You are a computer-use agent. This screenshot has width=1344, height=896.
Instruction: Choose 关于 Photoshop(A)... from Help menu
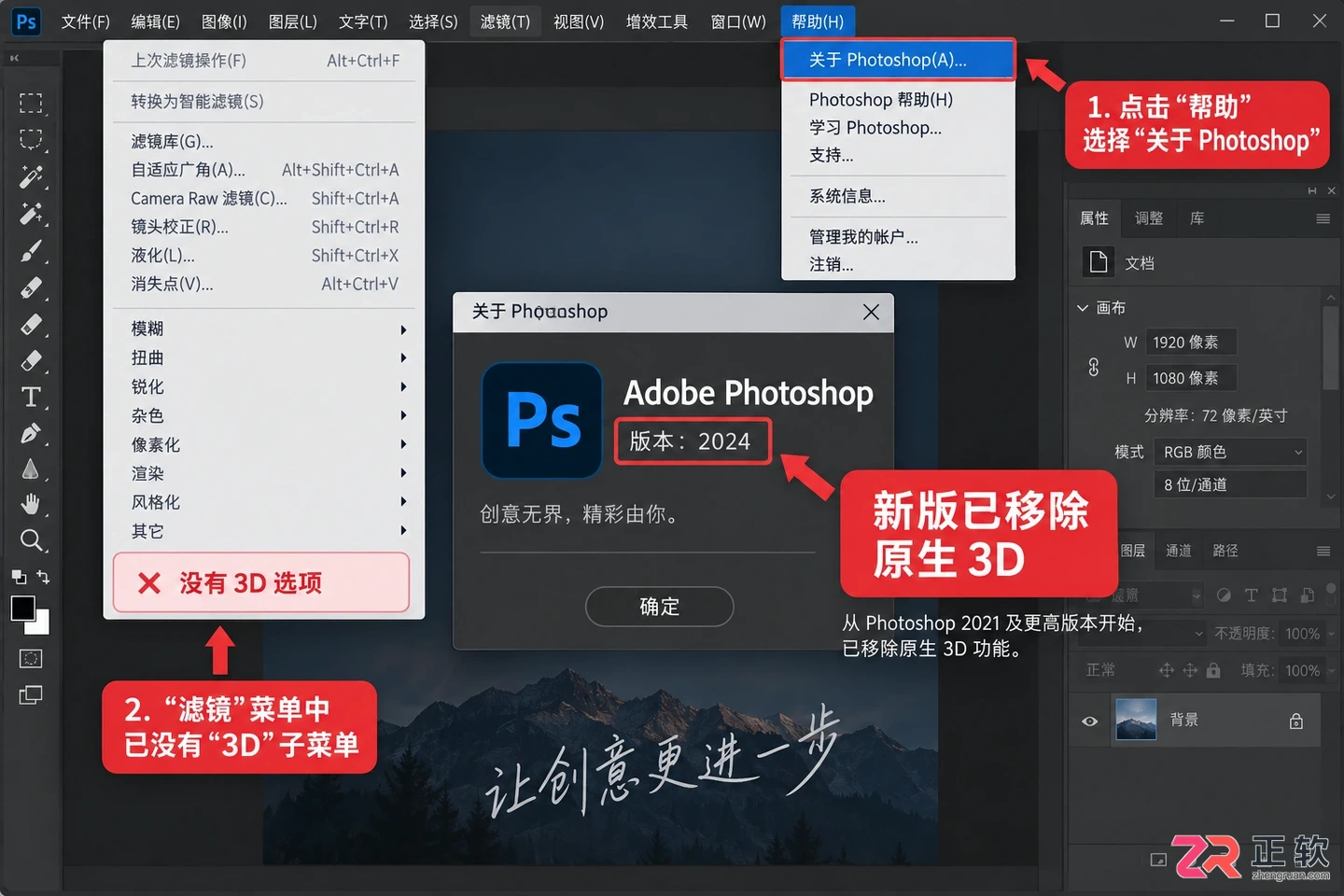[898, 60]
